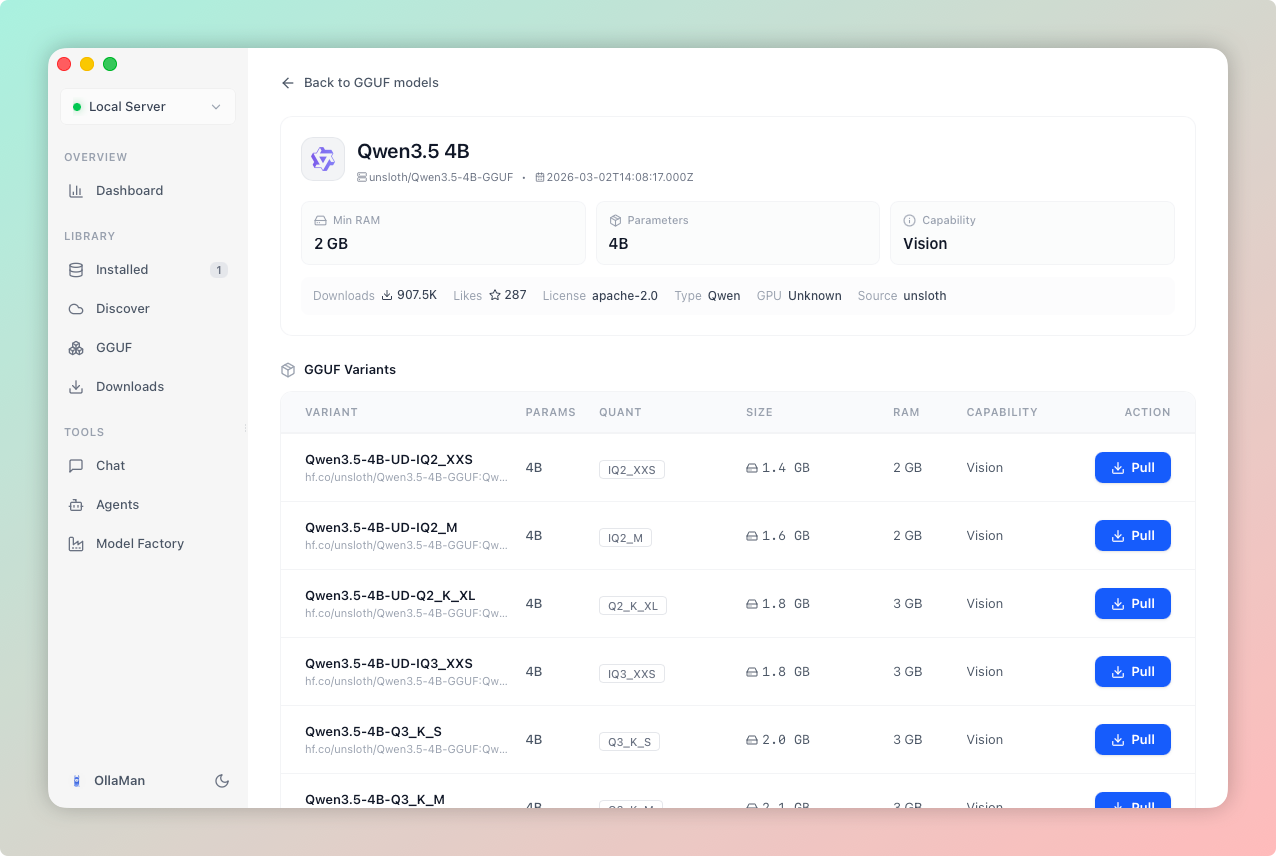Click the VARIANT column header
This screenshot has height=856, width=1276.
click(x=331, y=412)
